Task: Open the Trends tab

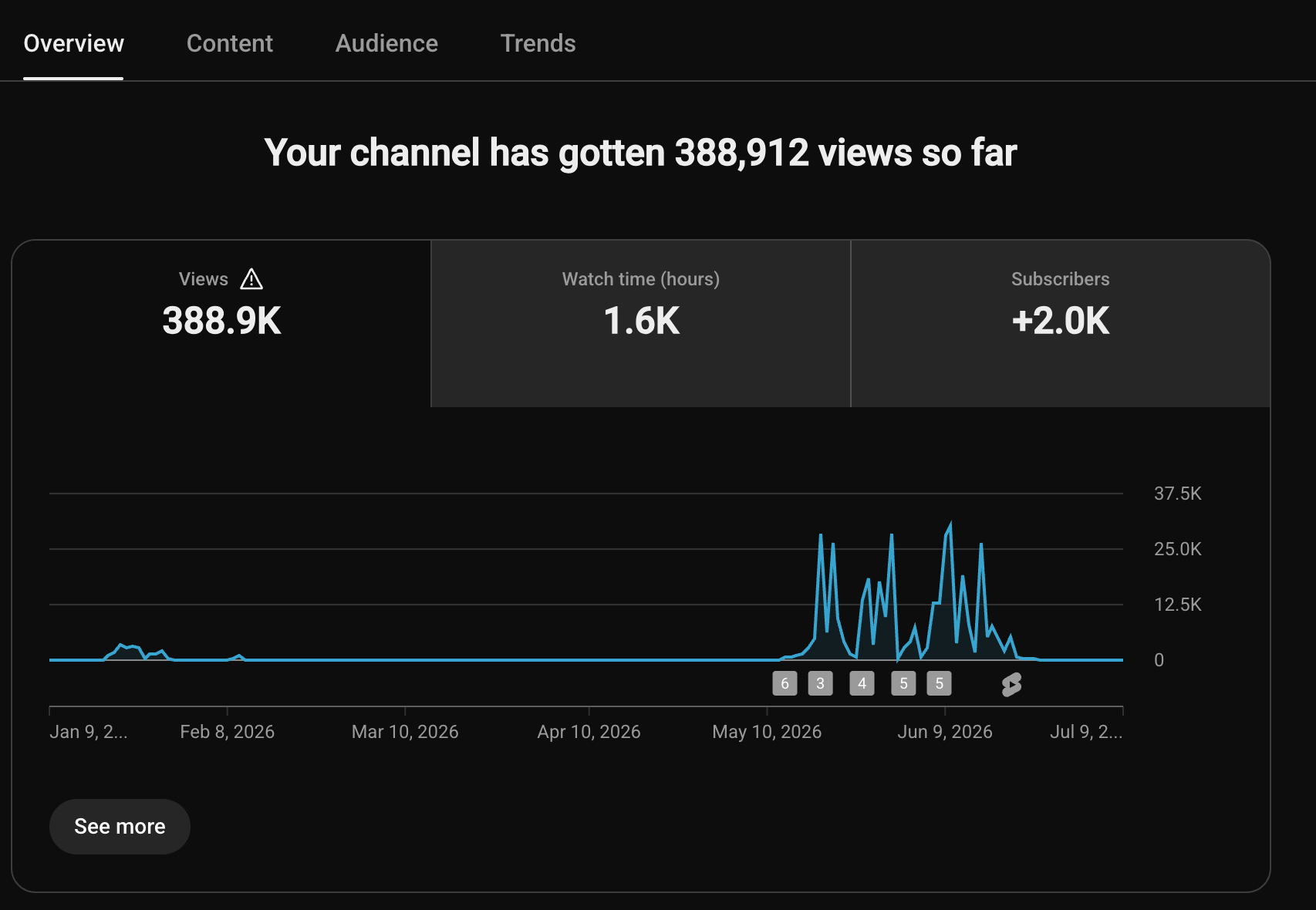Action: (538, 43)
